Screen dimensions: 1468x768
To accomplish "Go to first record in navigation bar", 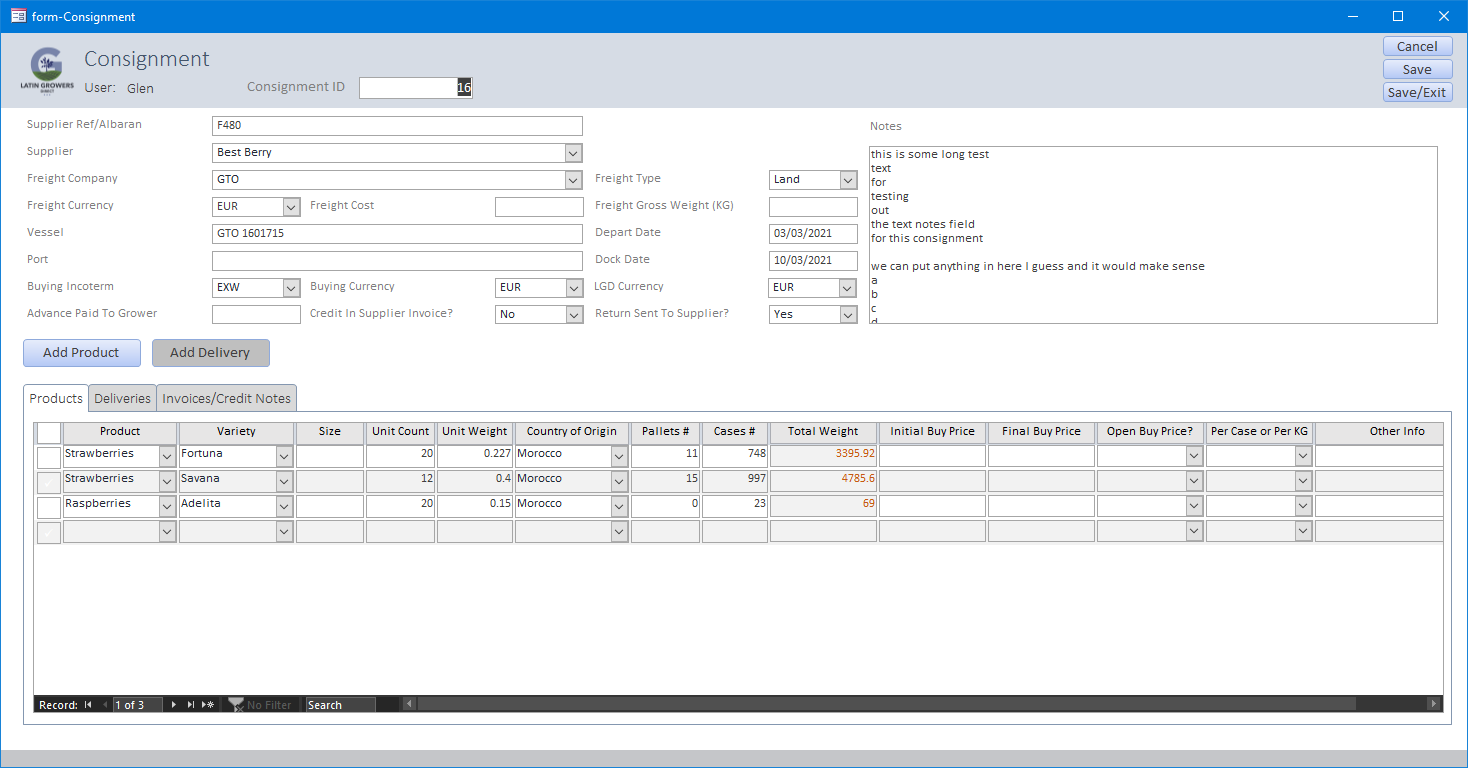I will (x=88, y=705).
